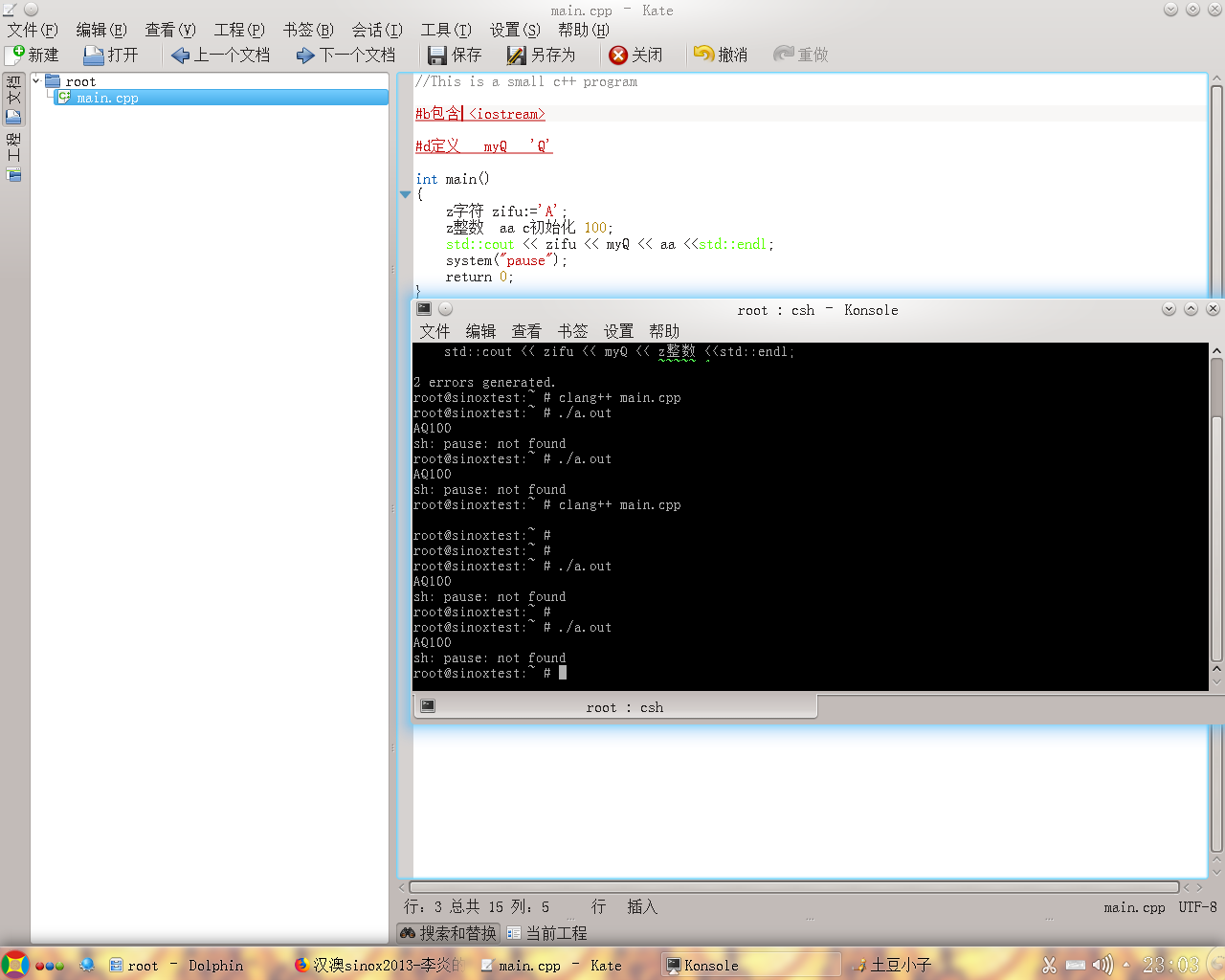The width and height of the screenshot is (1225, 980).
Task: Open the 编辑(E) menu in Kate
Action: click(101, 30)
